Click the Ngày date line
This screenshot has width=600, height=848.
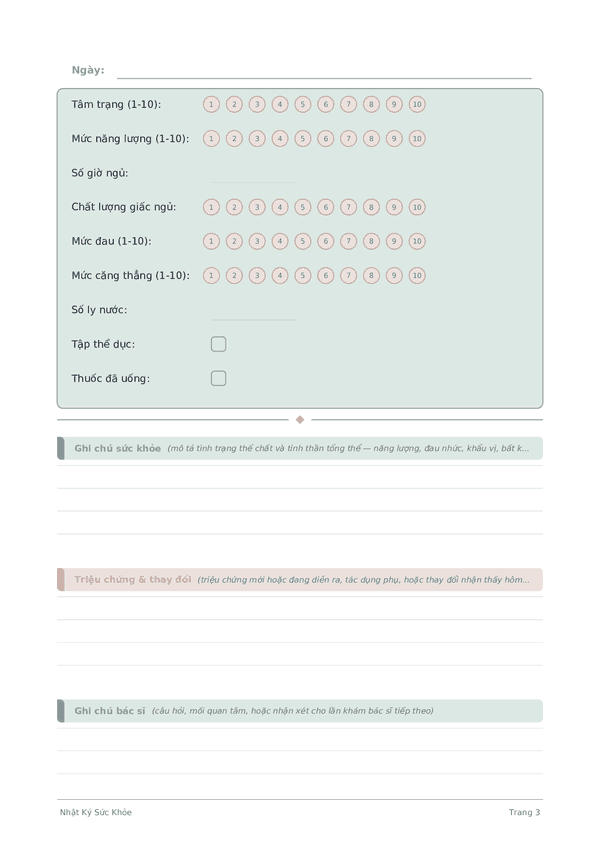(x=324, y=72)
